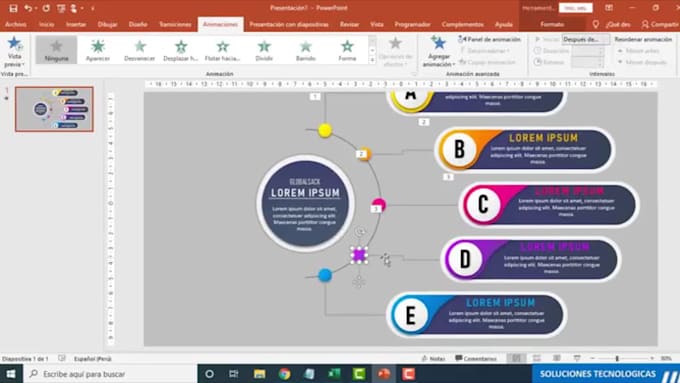
Task: Apply the Barrido animation effect
Action: click(306, 50)
